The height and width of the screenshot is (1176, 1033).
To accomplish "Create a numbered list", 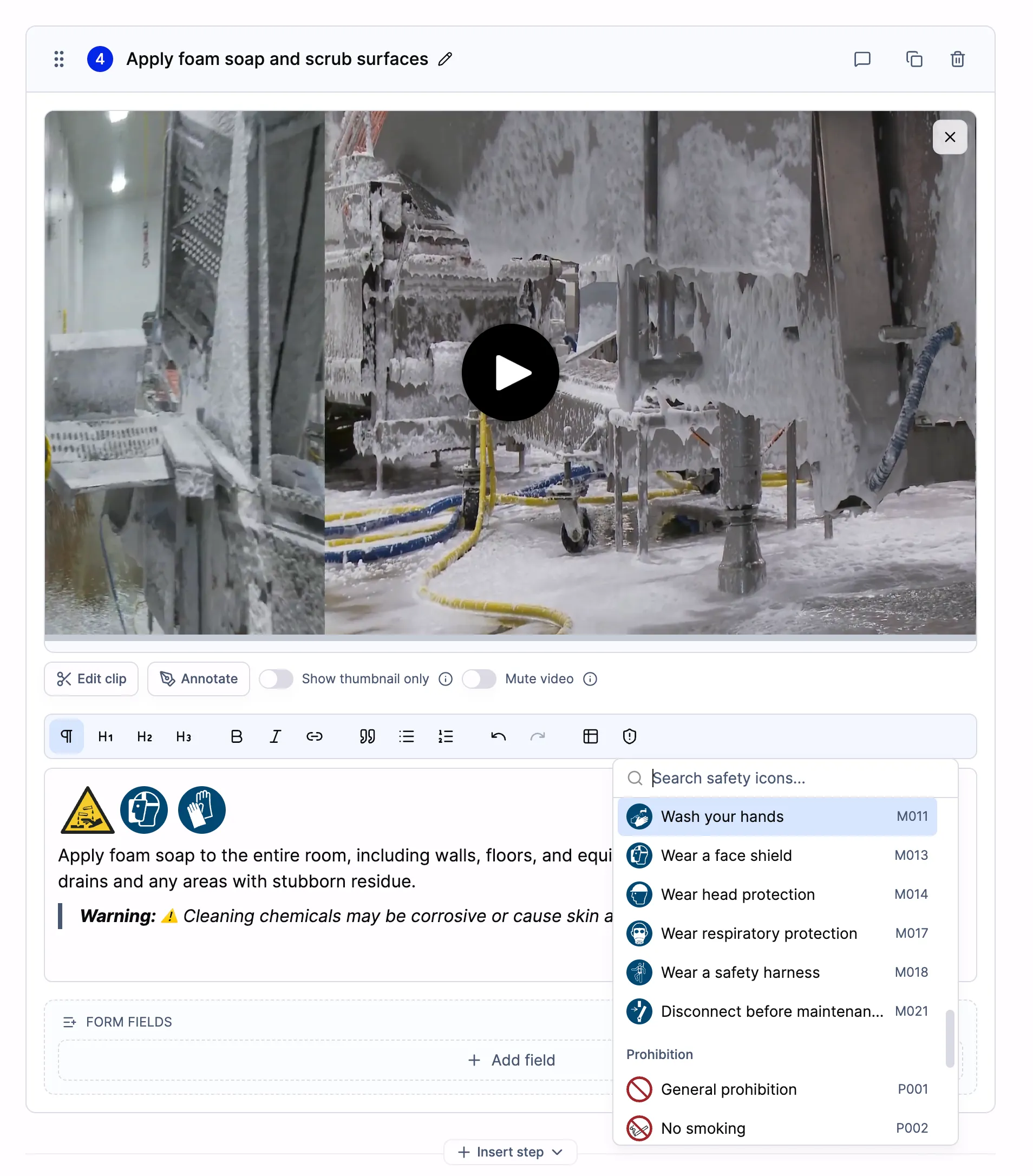I will point(446,736).
